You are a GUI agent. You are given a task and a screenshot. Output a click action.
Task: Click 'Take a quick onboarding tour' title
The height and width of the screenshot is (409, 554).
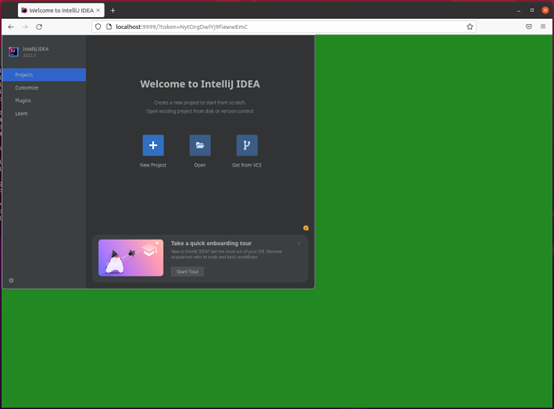pyautogui.click(x=211, y=243)
